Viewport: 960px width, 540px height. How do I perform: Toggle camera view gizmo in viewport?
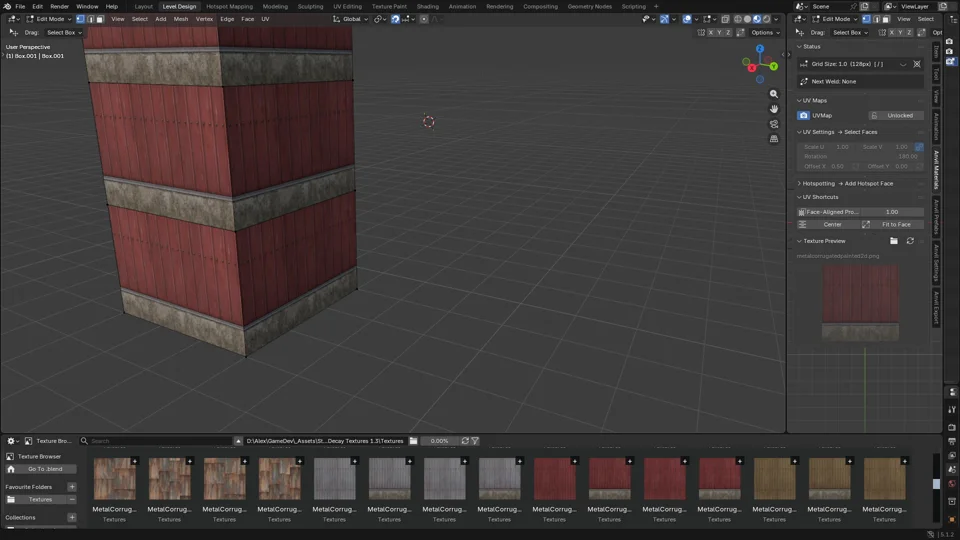(774, 124)
